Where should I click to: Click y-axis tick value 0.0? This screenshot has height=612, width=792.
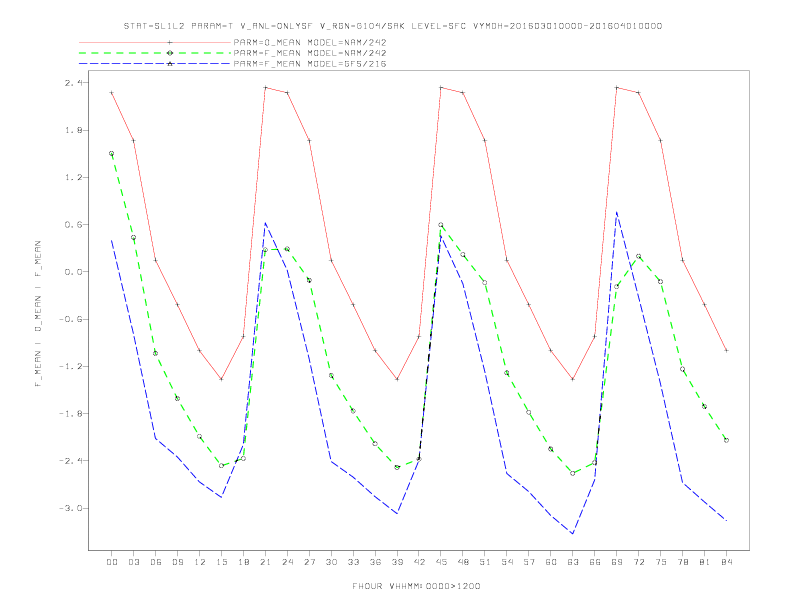click(73, 272)
